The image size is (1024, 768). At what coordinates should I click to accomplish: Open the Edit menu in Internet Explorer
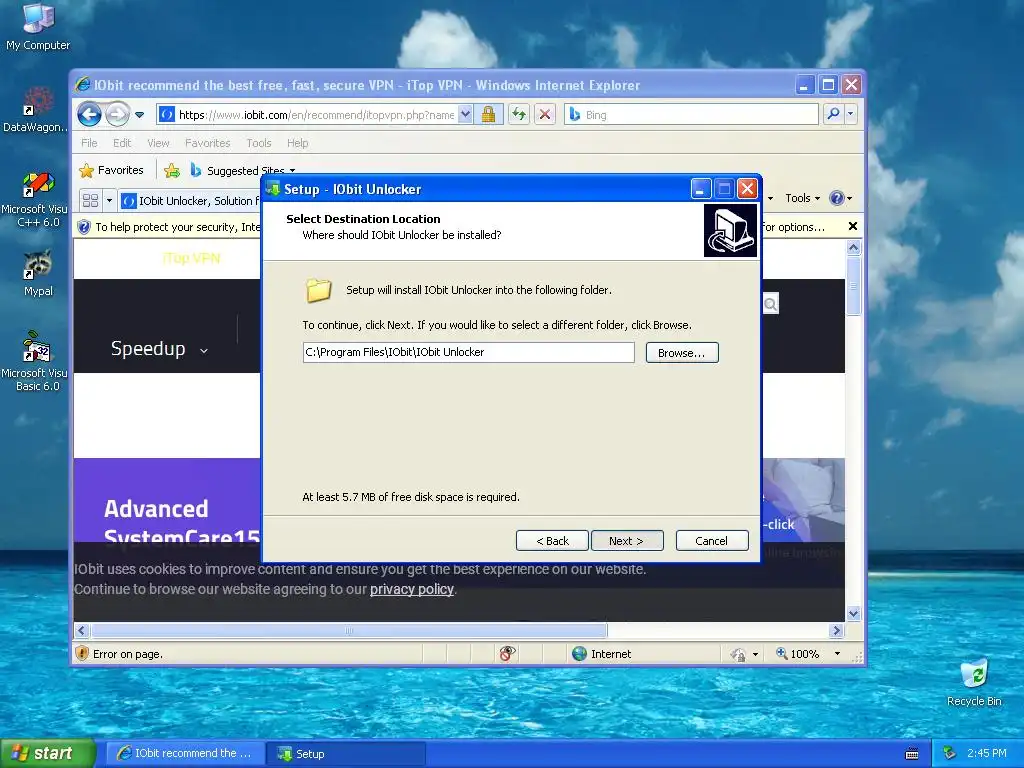(x=122, y=143)
